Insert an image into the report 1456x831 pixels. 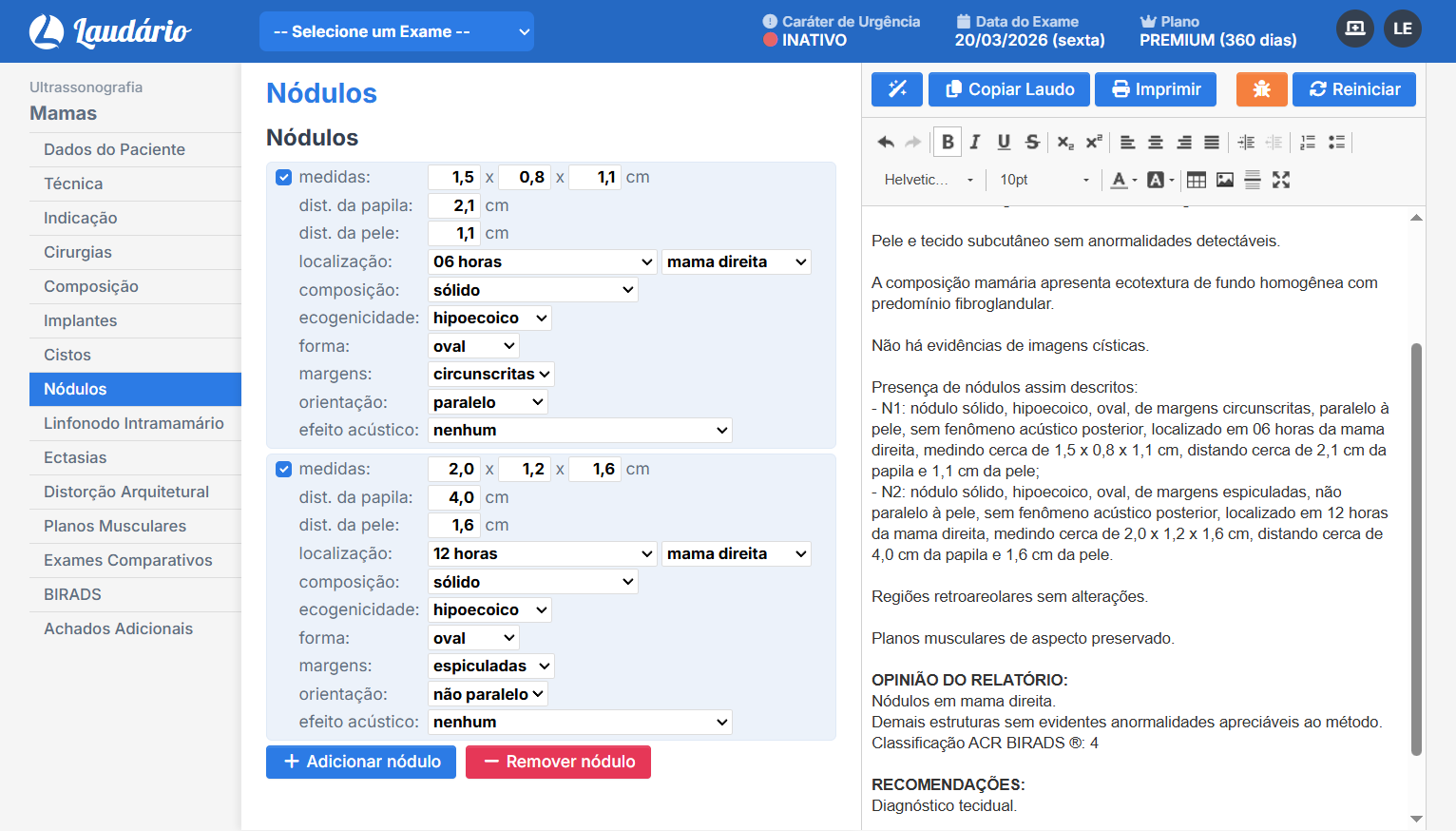point(1225,180)
